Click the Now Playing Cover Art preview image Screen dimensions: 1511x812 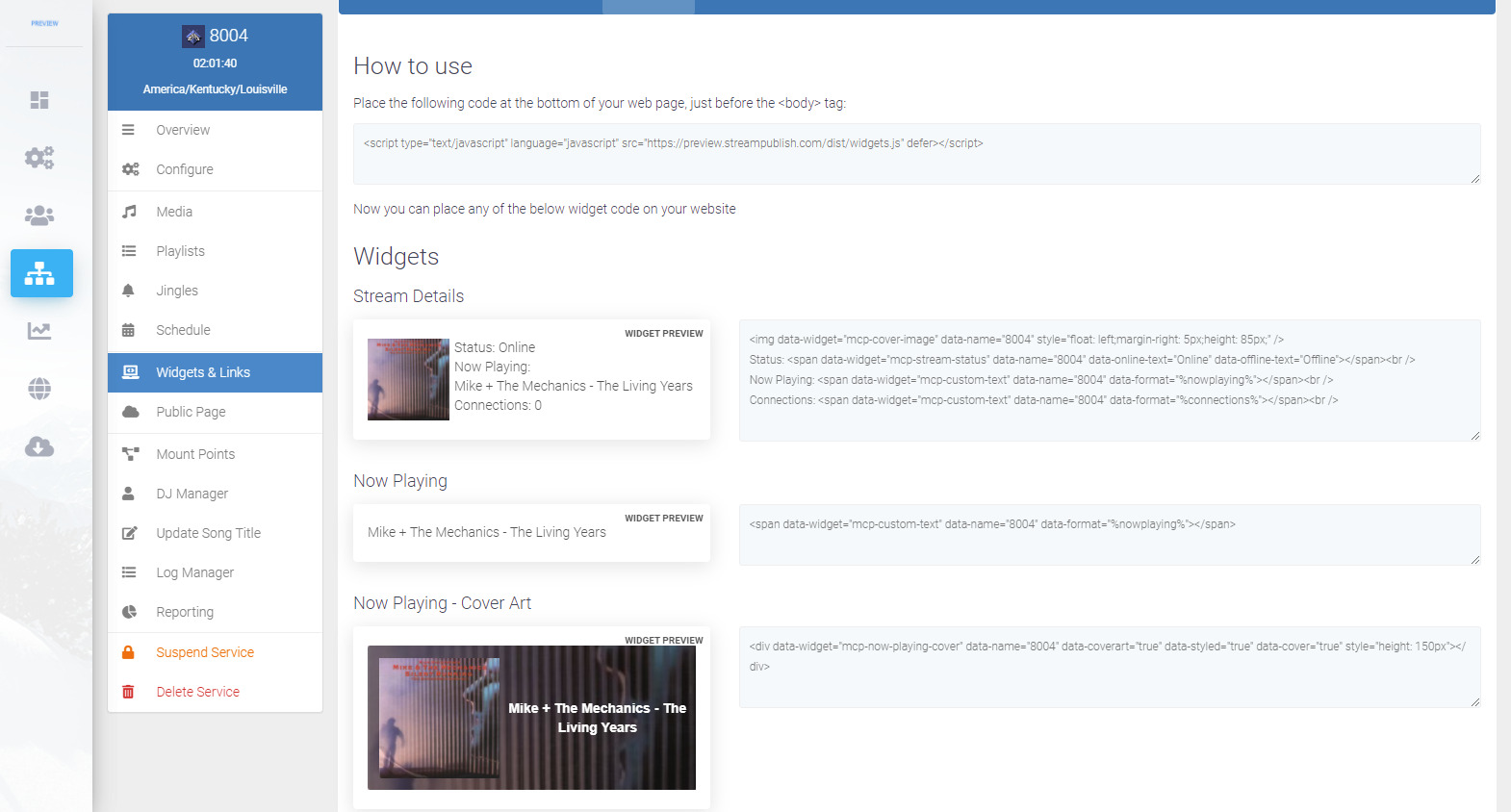531,718
